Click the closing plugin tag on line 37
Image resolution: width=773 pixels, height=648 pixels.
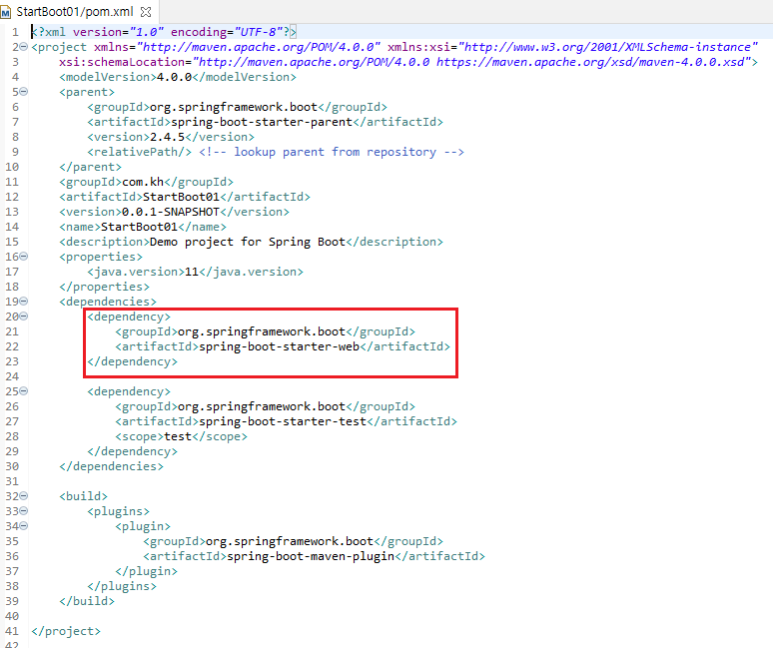(146, 571)
